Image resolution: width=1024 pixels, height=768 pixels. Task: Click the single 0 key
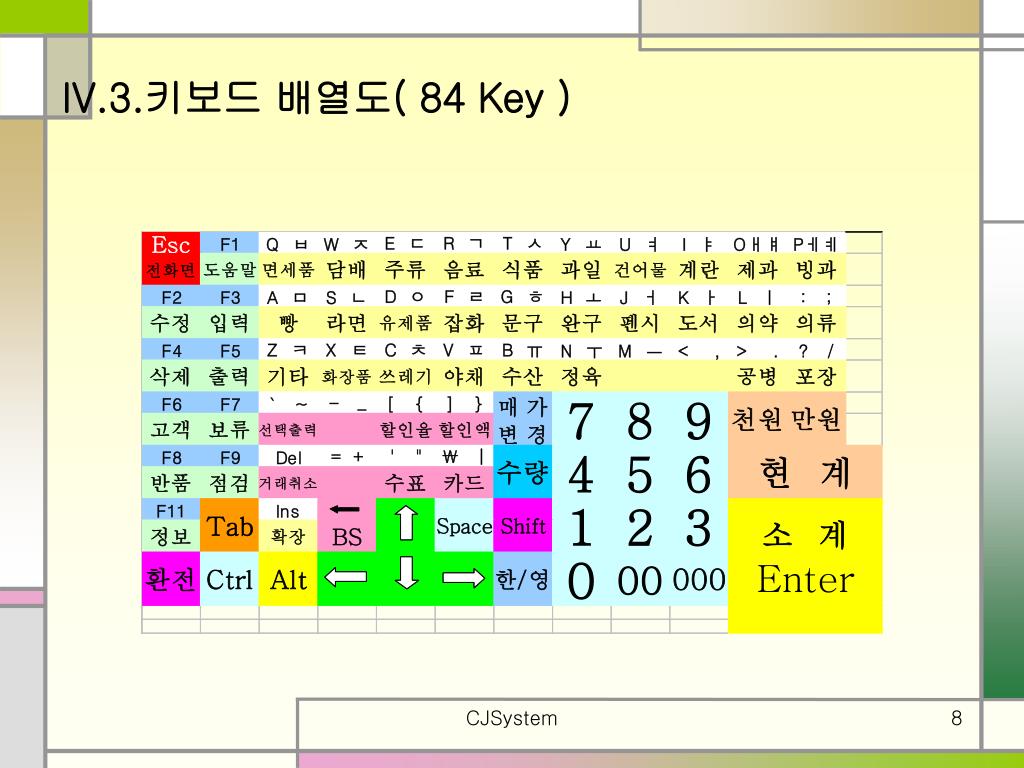pyautogui.click(x=581, y=579)
